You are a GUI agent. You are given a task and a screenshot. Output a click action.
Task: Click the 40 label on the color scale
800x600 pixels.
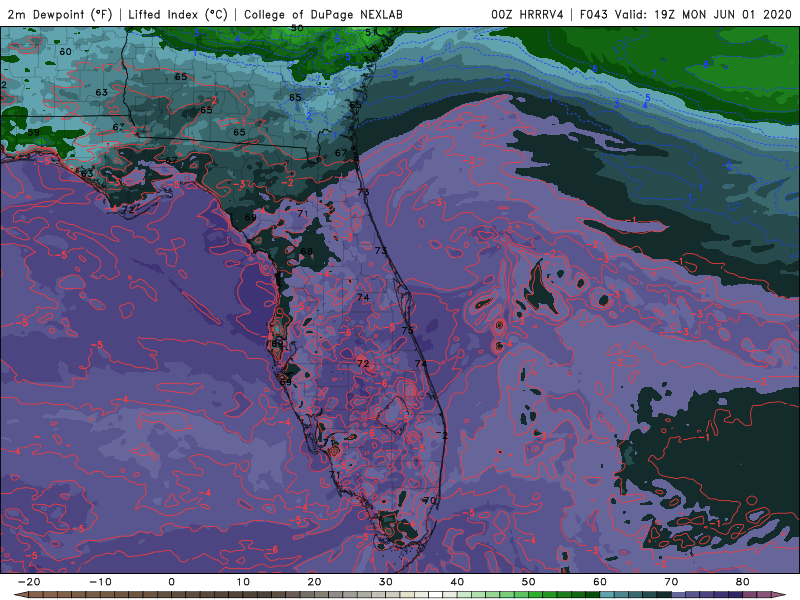(457, 582)
